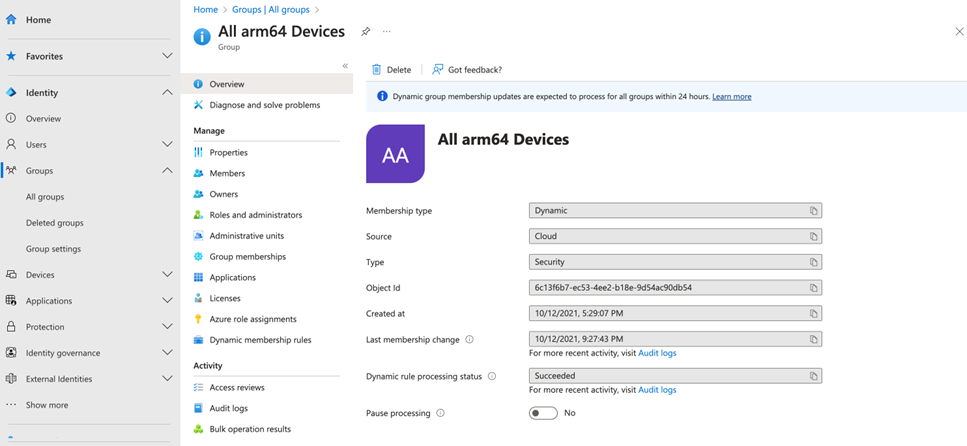Click Got feedback?

coord(467,70)
